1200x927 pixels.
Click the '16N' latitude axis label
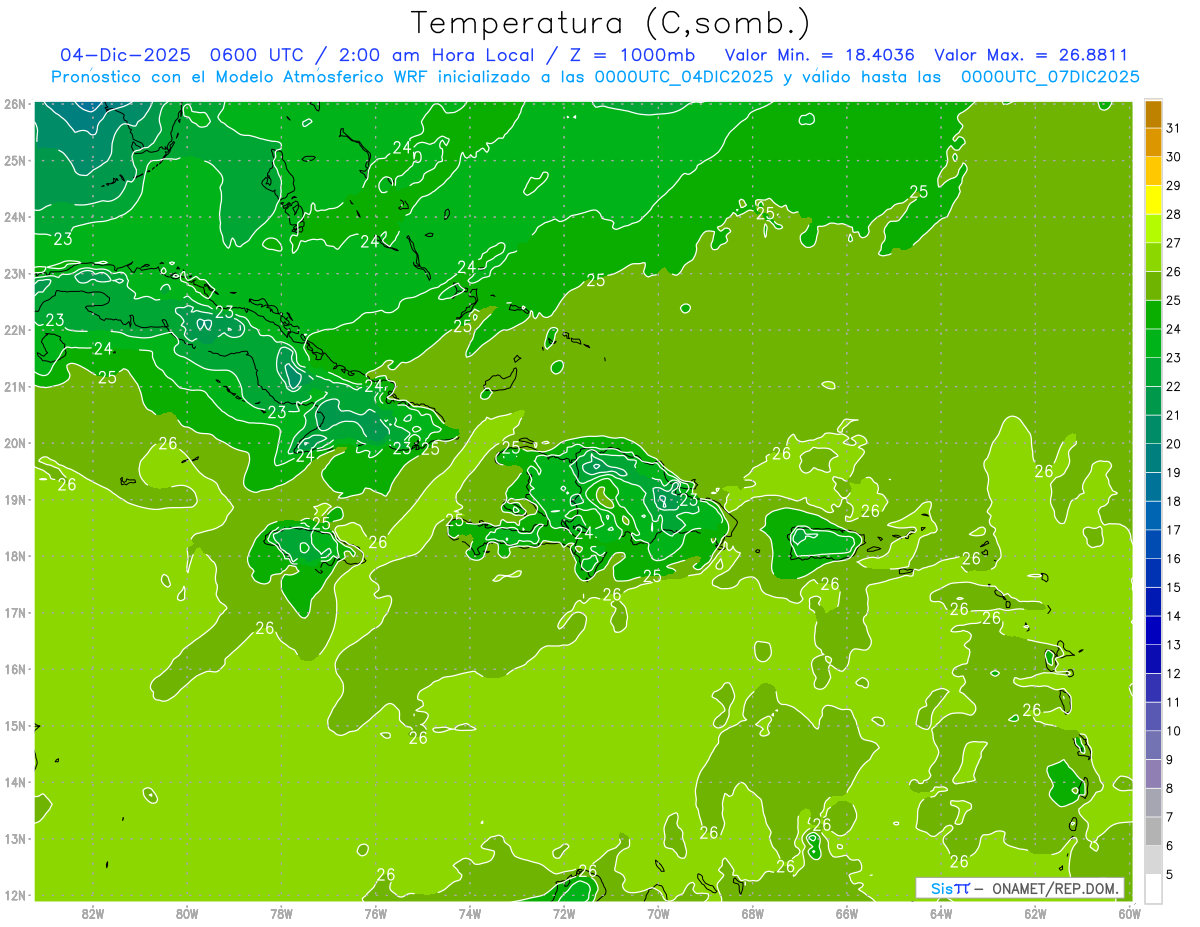(15, 669)
